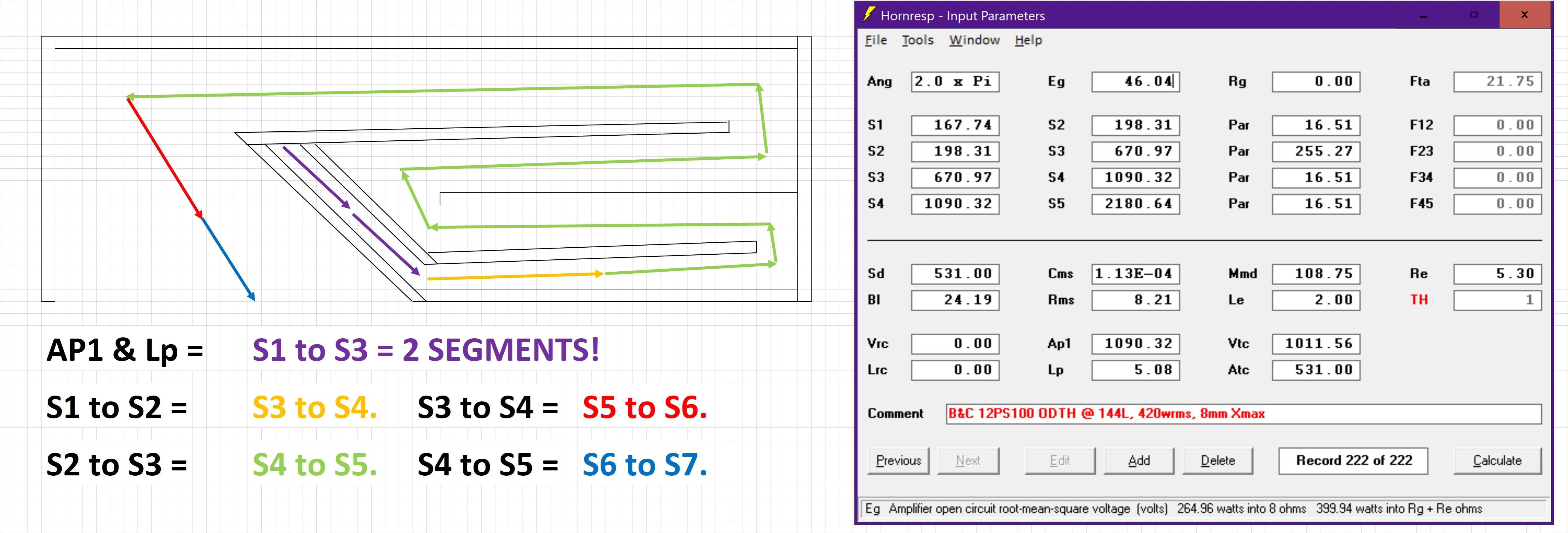Open the Window menu
Screen dimensions: 1568x533
click(974, 40)
